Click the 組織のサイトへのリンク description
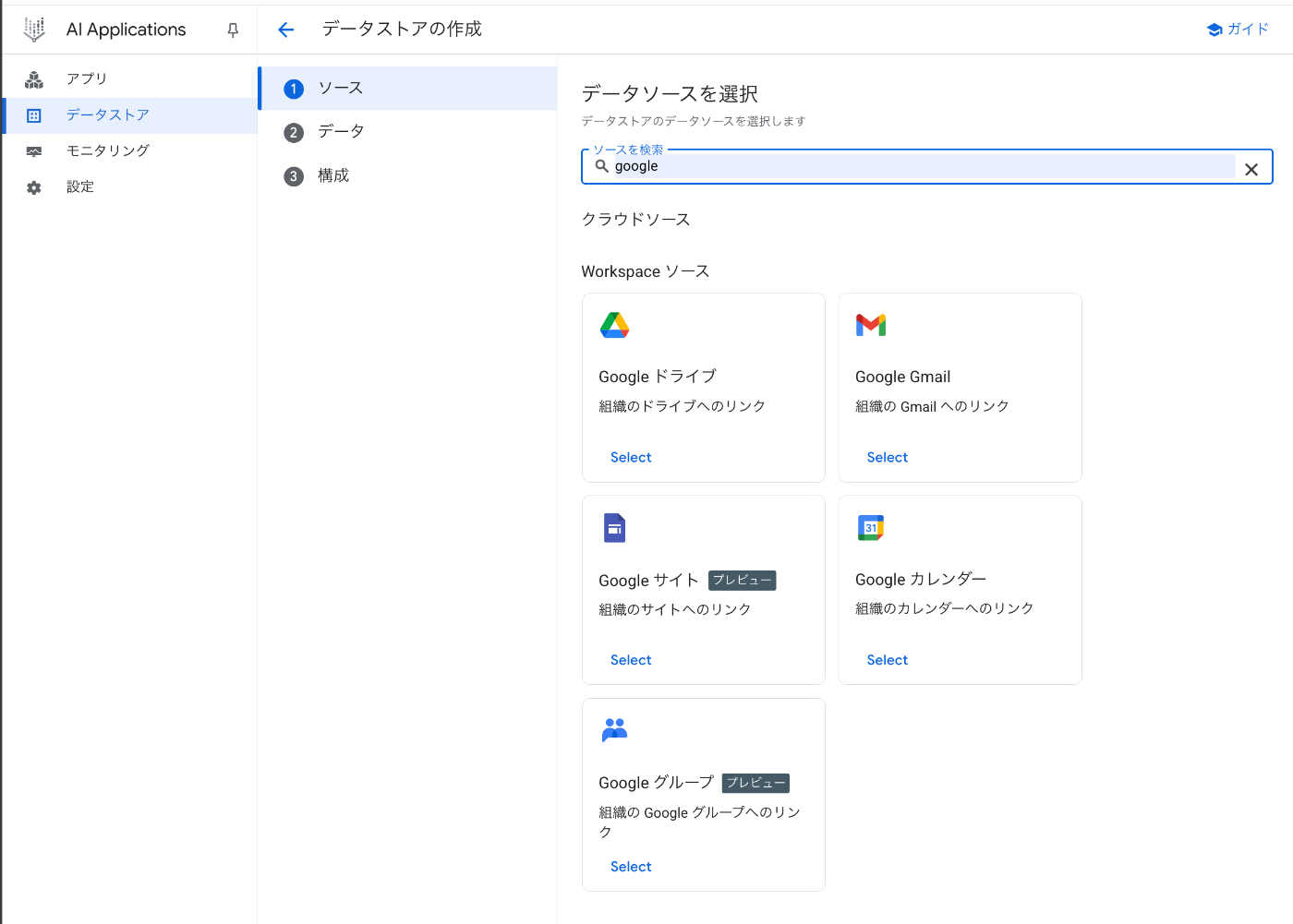The image size is (1293, 924). 674,609
